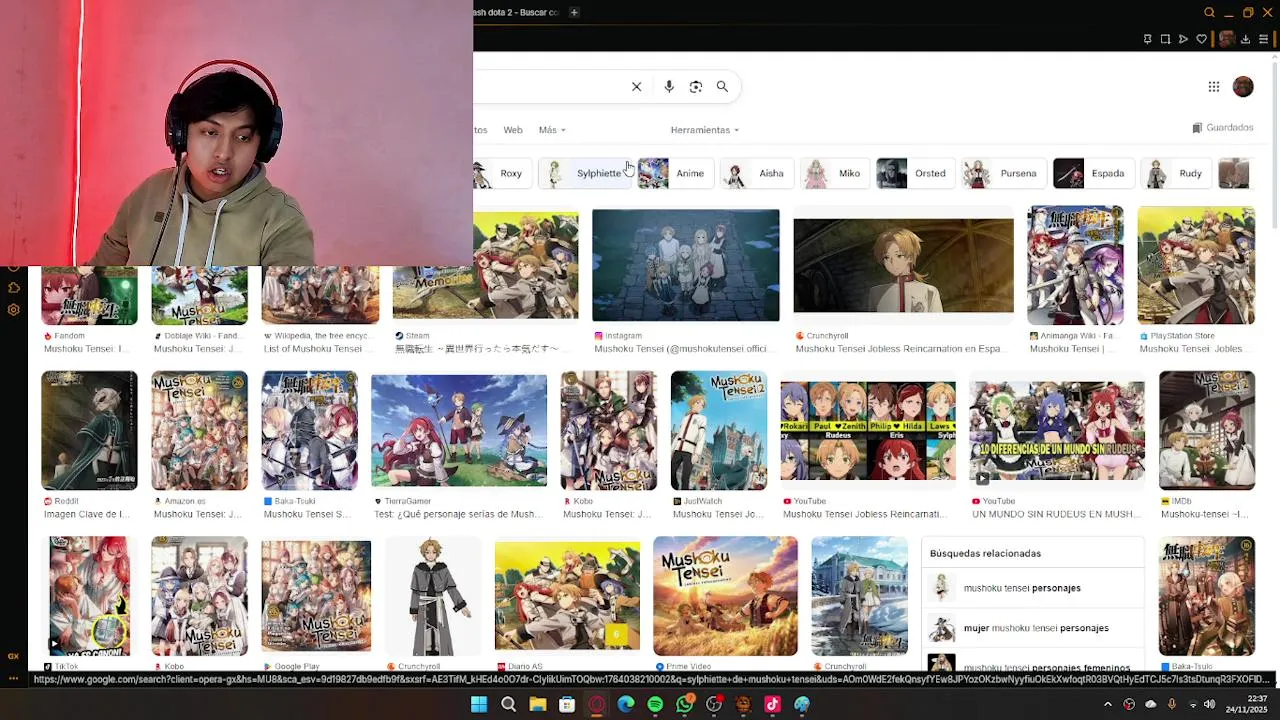Expand the Herramientas tools dropdown
This screenshot has height=720, width=1280.
(705, 130)
